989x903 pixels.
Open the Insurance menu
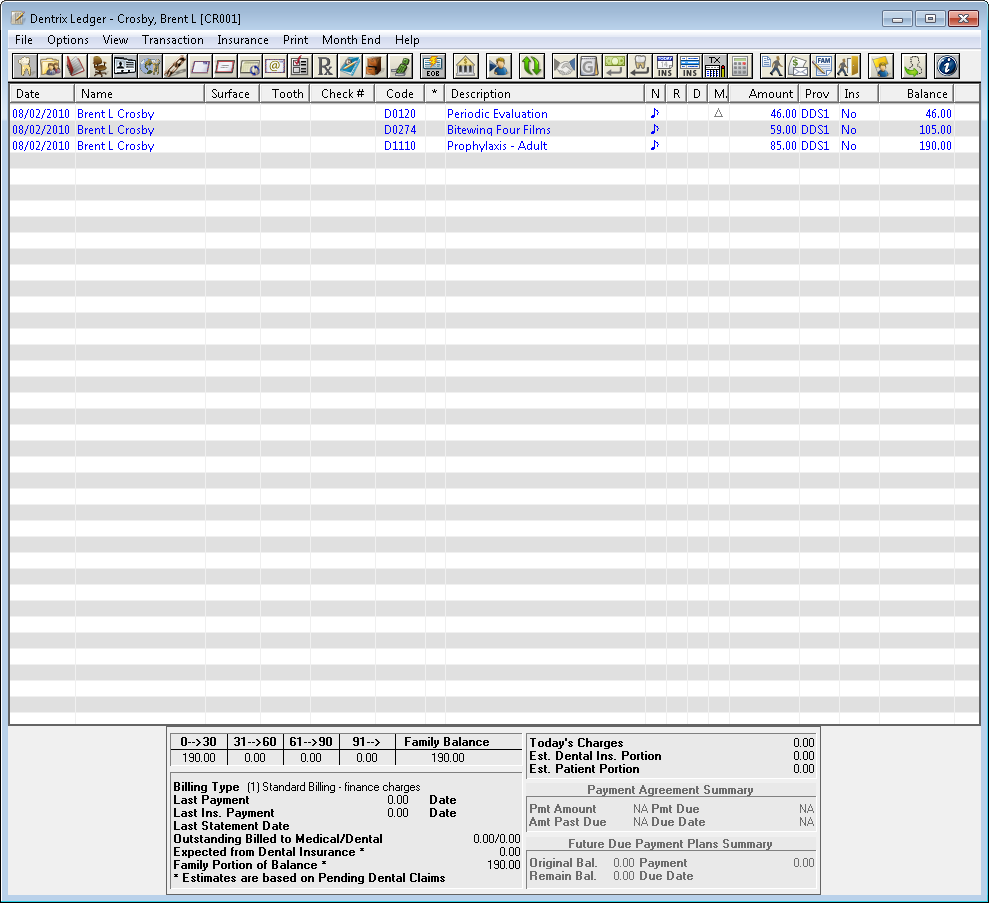(242, 40)
